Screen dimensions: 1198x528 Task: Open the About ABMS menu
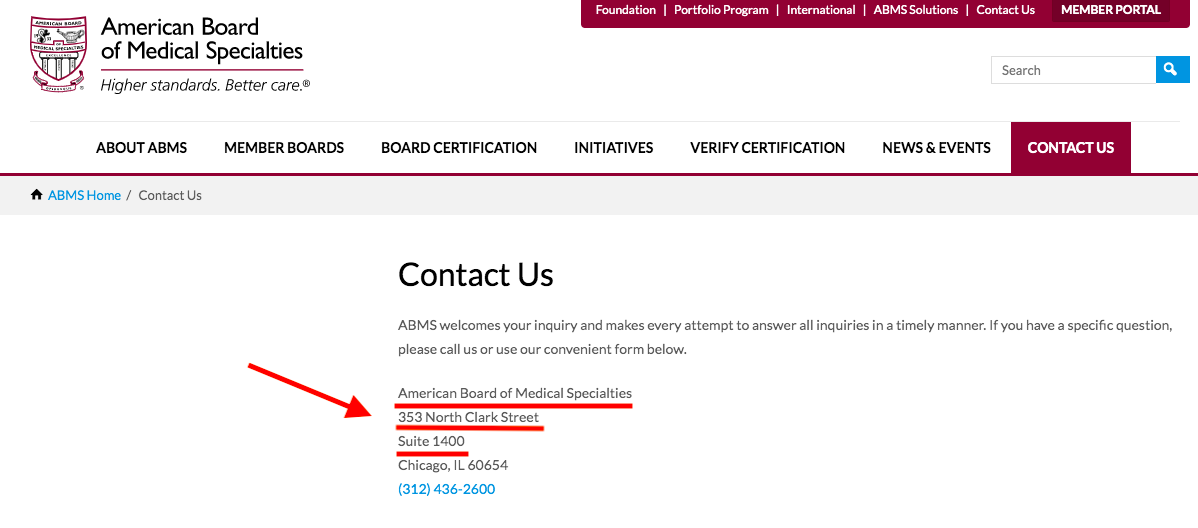click(x=141, y=148)
